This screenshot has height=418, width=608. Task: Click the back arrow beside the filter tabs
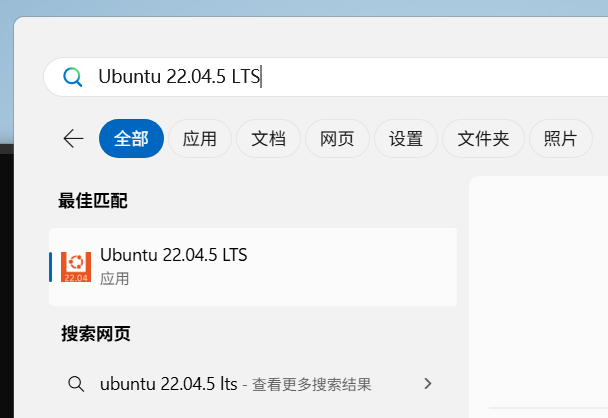73,139
